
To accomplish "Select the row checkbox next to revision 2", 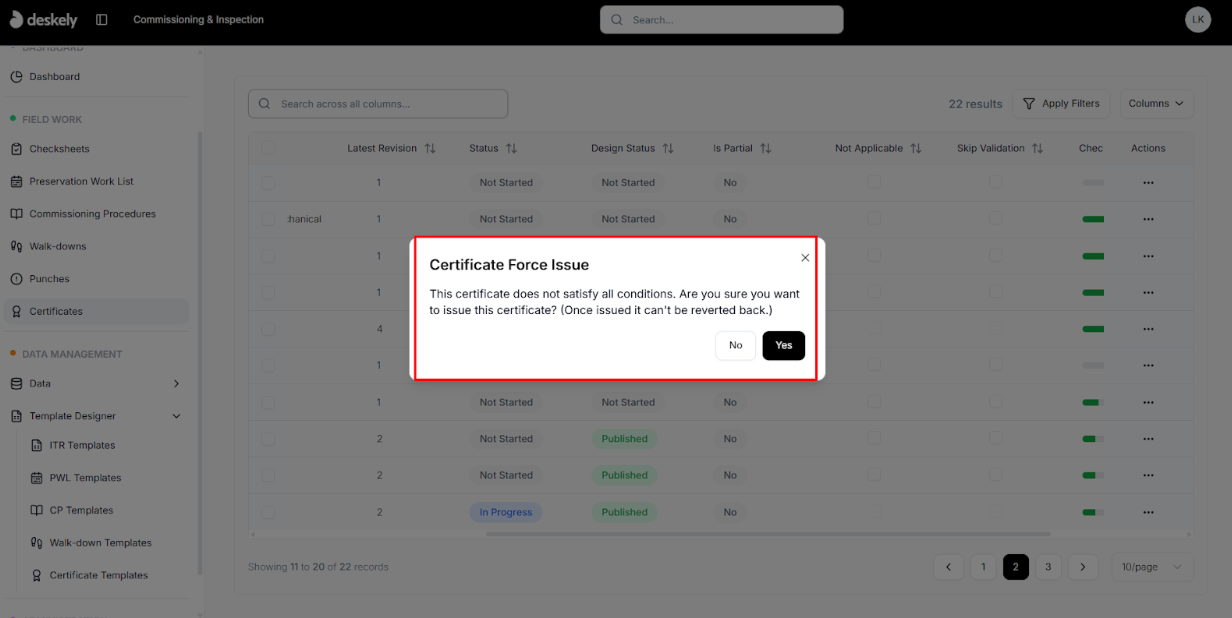I will [x=268, y=438].
